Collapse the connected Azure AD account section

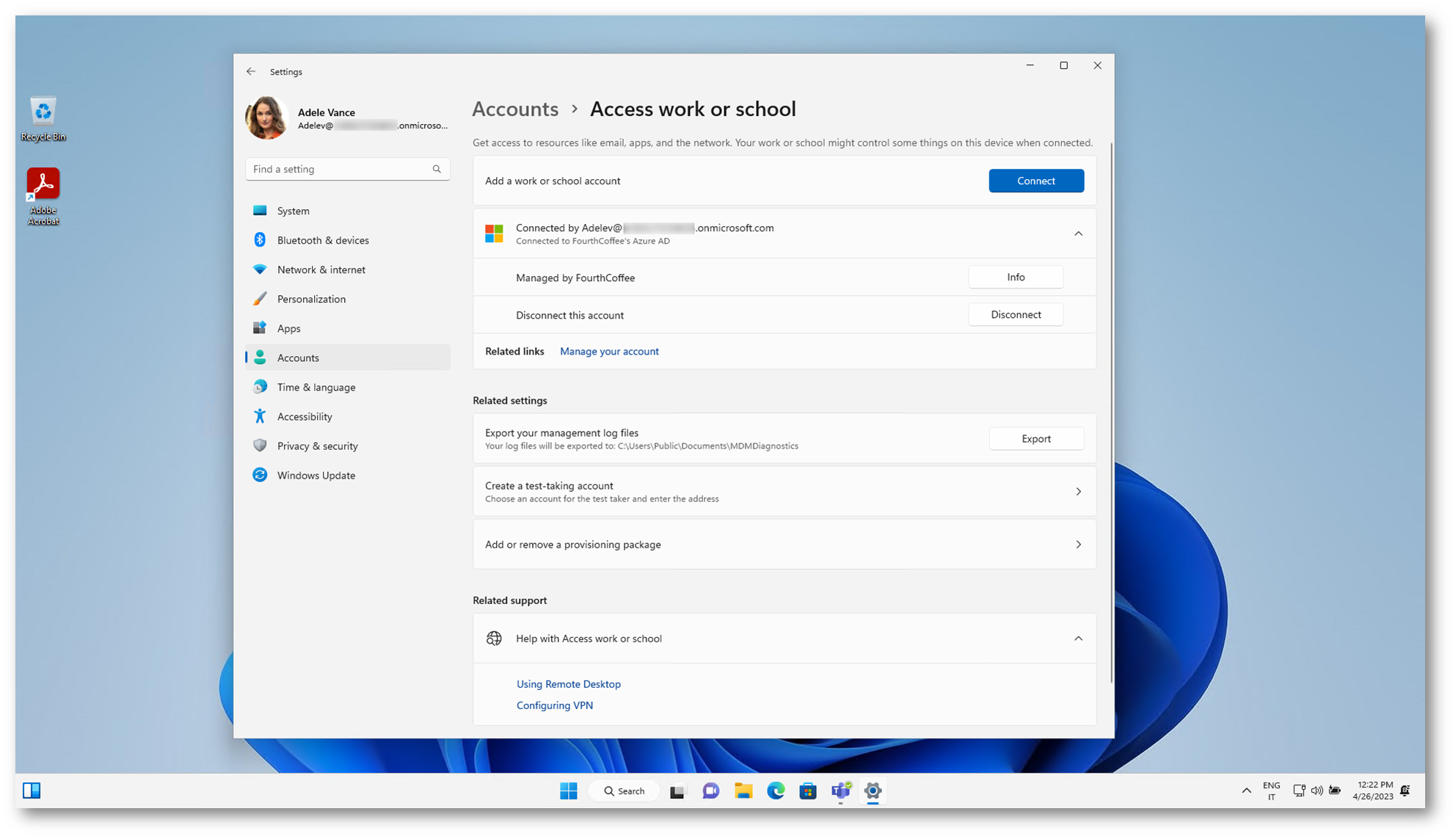coord(1078,233)
